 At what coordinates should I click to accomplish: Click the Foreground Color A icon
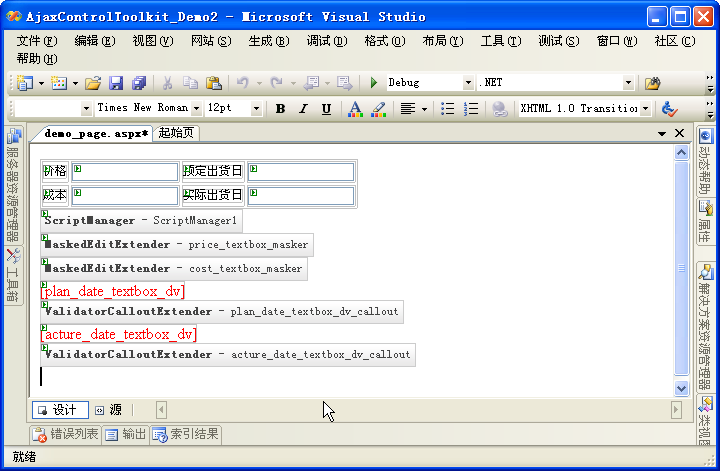354,109
